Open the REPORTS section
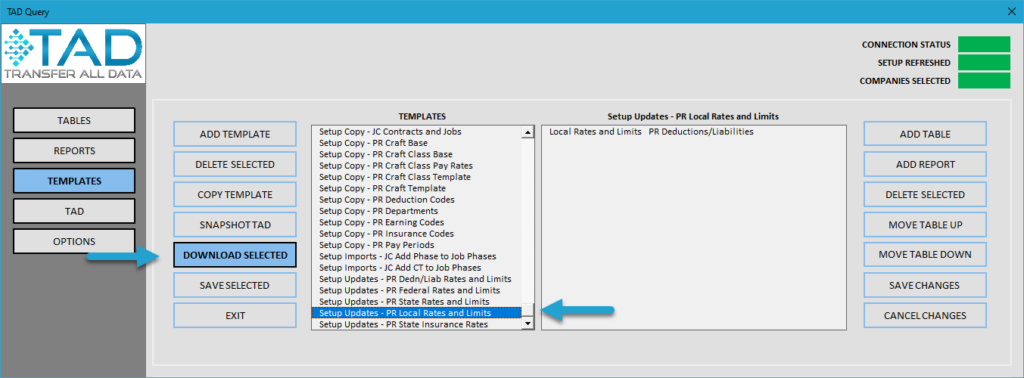The width and height of the screenshot is (1024, 378). coord(74,151)
